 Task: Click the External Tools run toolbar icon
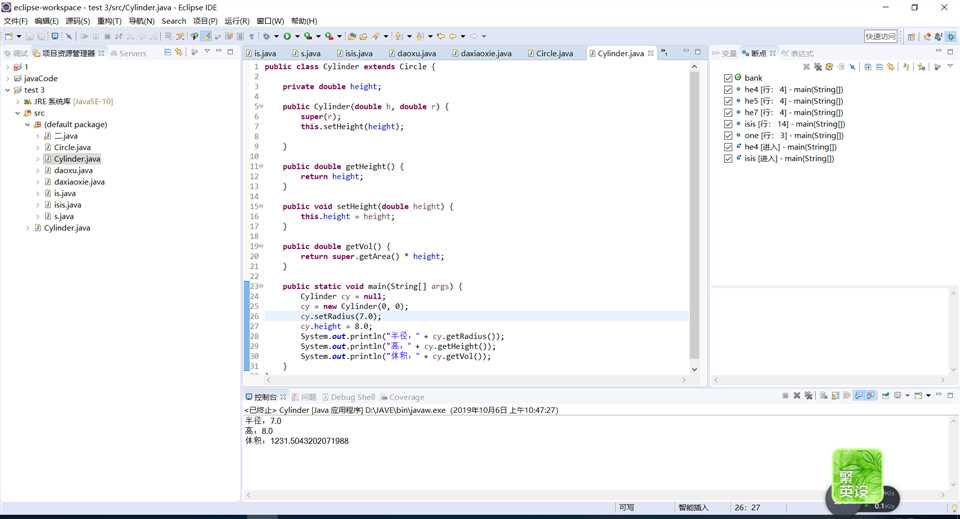pos(328,36)
